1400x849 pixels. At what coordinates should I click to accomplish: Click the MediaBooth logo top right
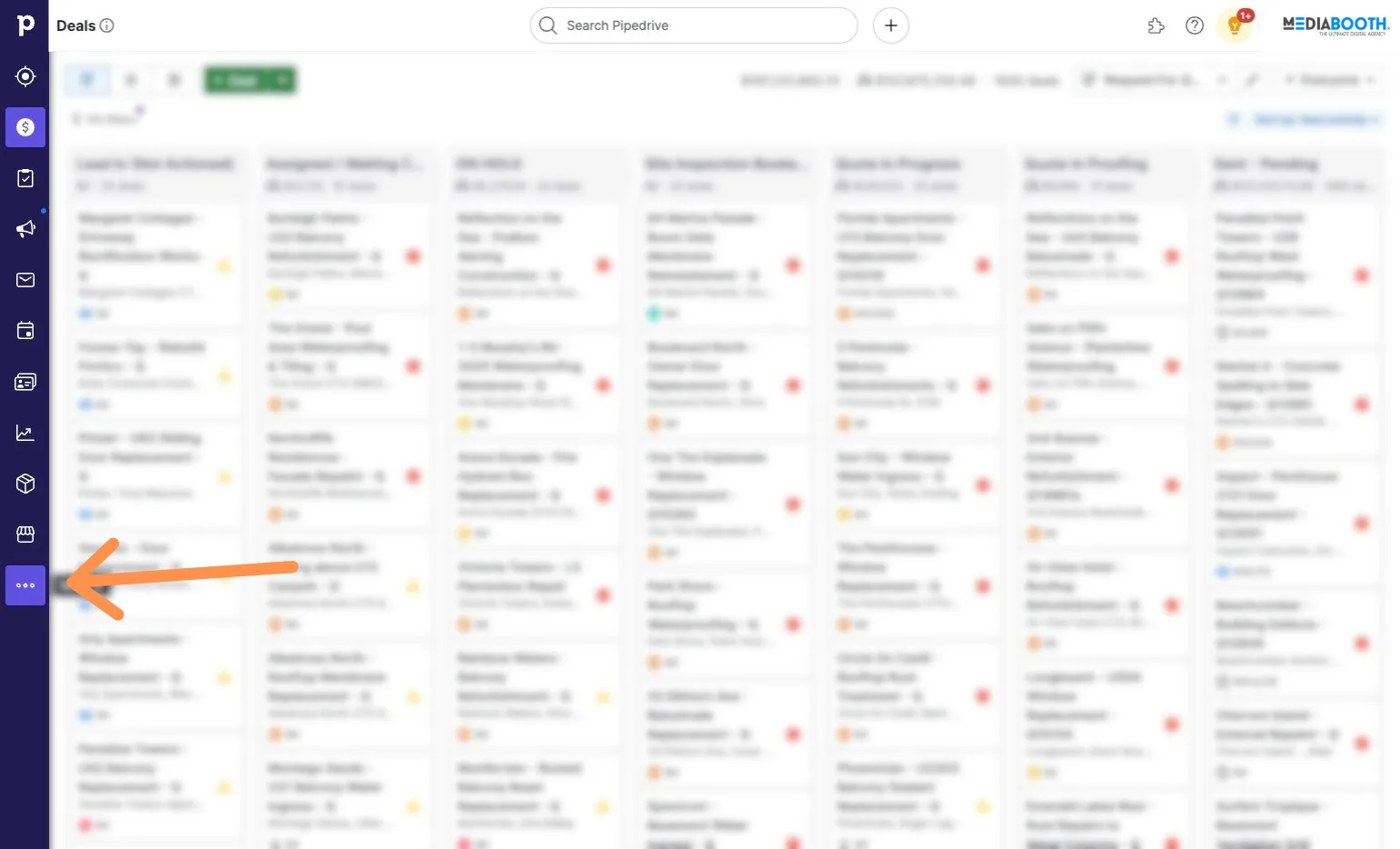1333,25
